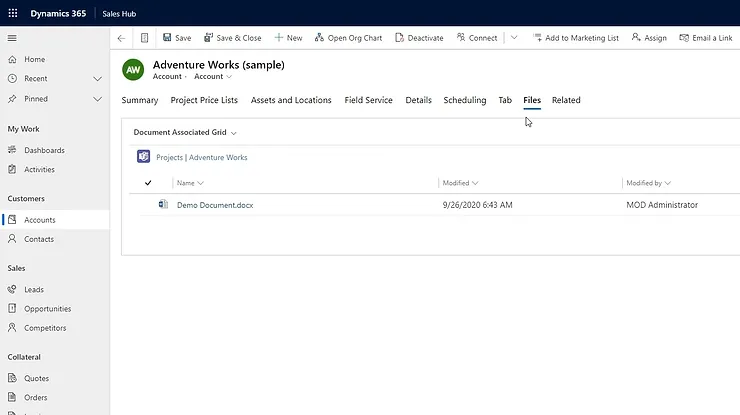Click the Add to Marketing List icon

[537, 37]
